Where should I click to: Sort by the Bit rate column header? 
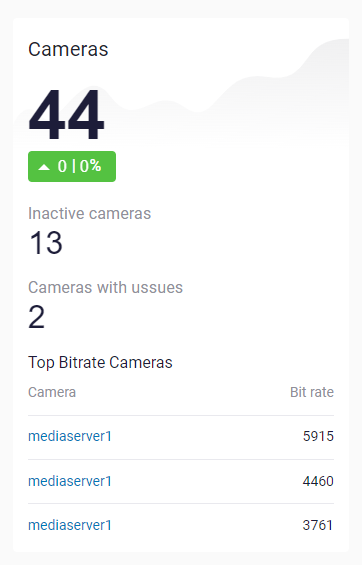pyautogui.click(x=312, y=392)
